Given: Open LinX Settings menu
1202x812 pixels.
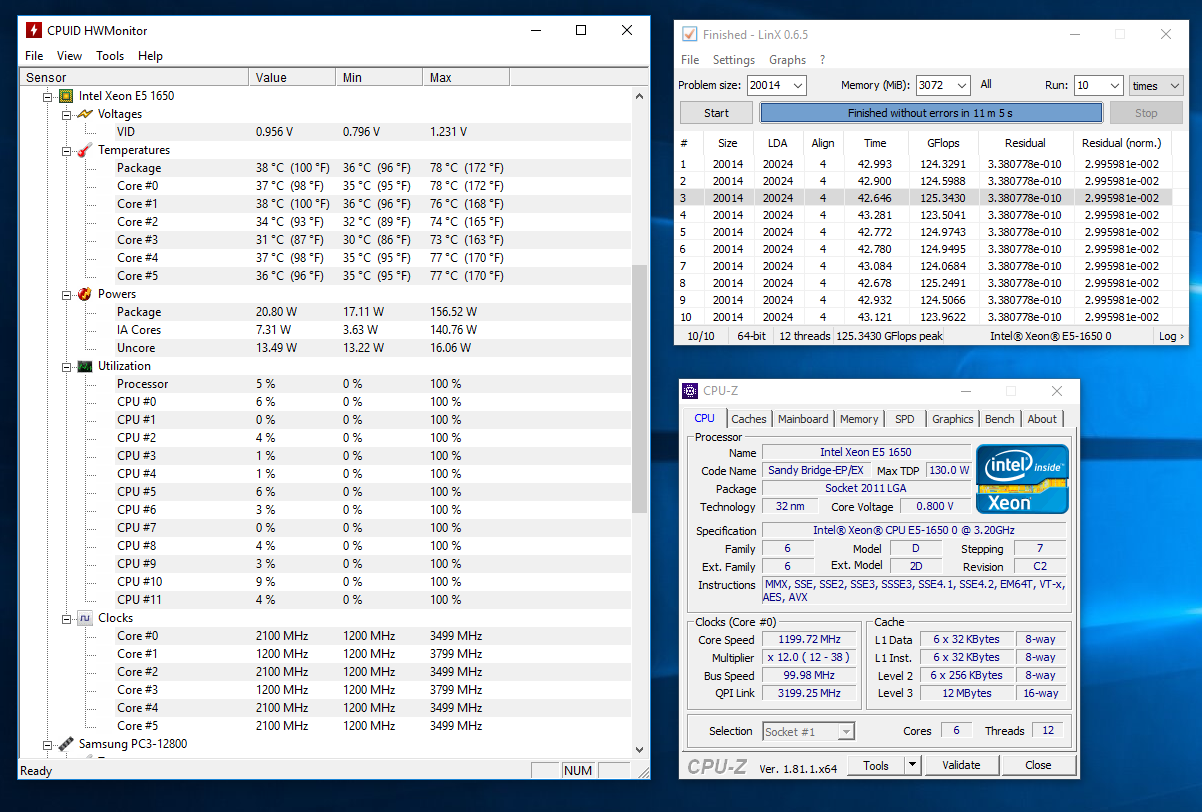Looking at the screenshot, I should (x=734, y=60).
